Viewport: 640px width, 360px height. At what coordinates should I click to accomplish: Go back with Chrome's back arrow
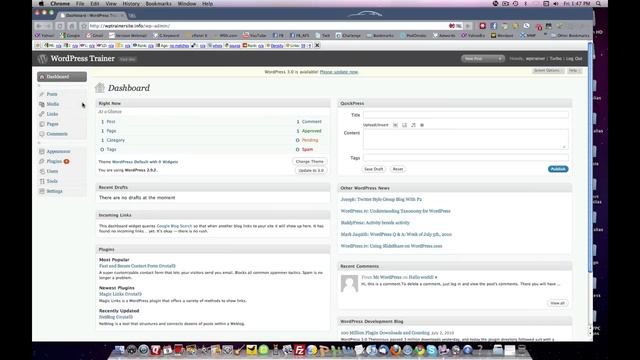point(39,26)
